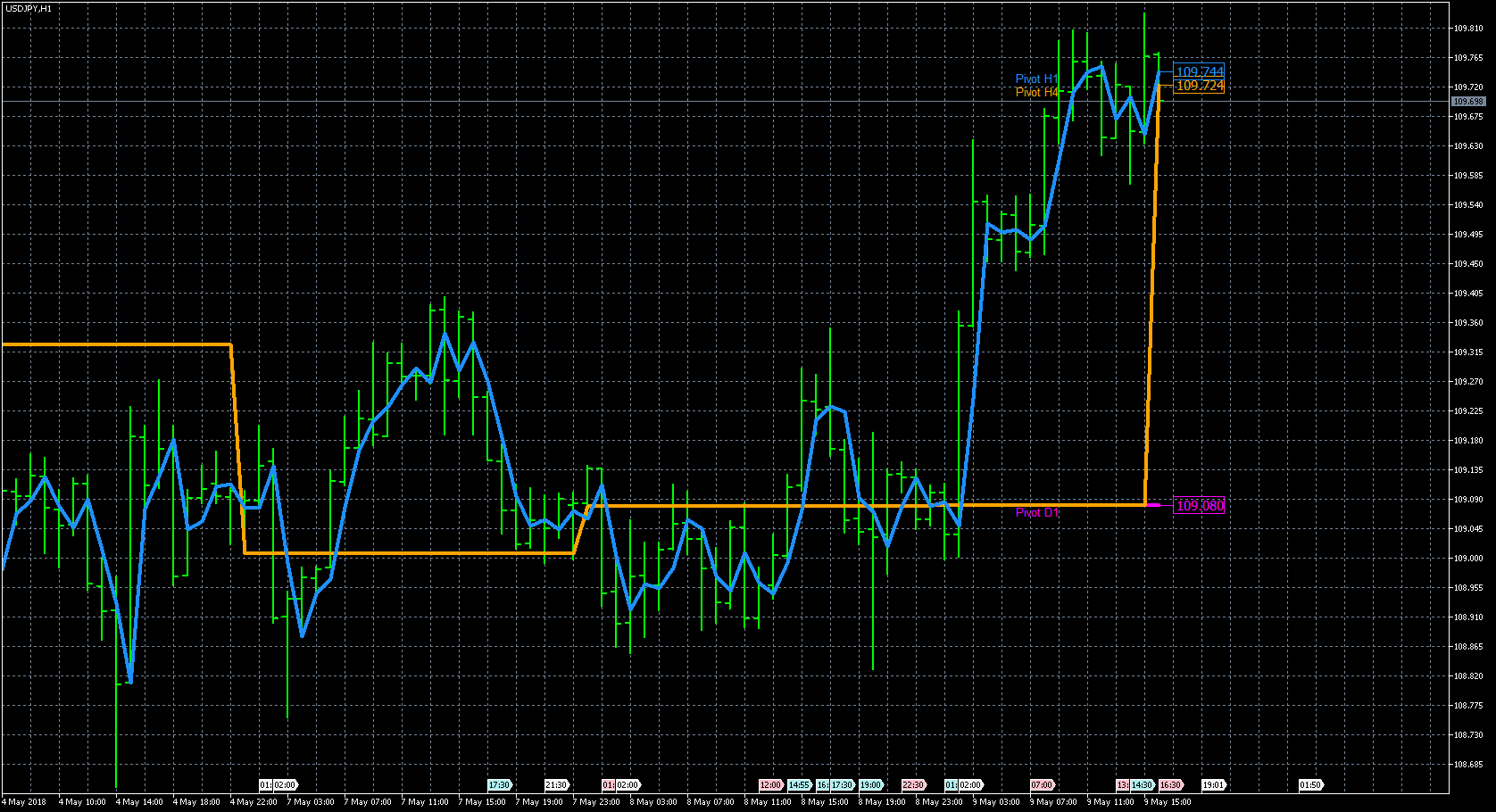Click the 'Pivot H4' text label
Screen dimensions: 1496x812
[x=1036, y=92]
